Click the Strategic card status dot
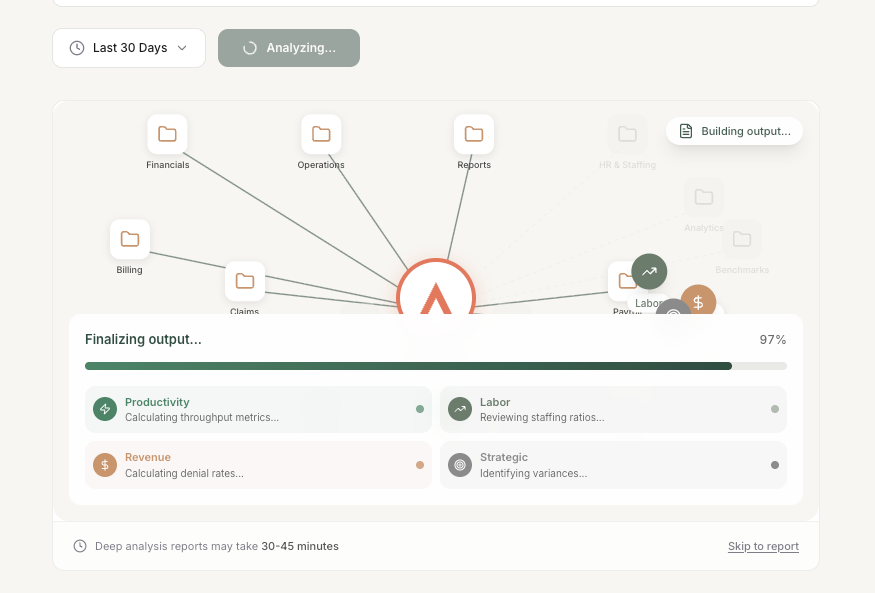Image resolution: width=875 pixels, height=593 pixels. coord(775,465)
